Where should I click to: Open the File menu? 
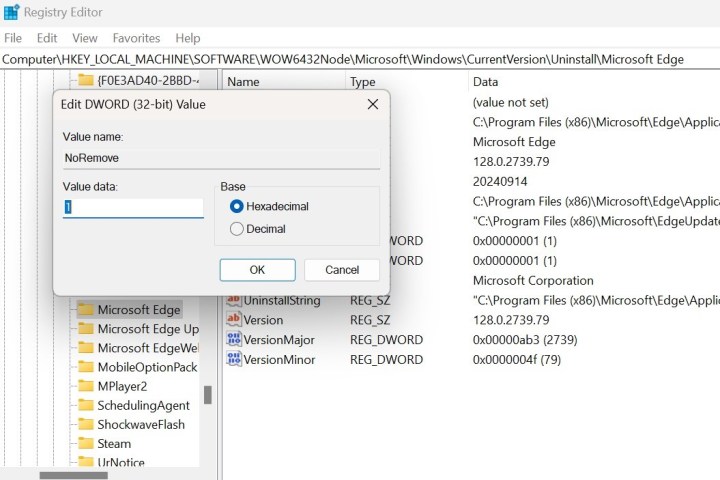13,38
